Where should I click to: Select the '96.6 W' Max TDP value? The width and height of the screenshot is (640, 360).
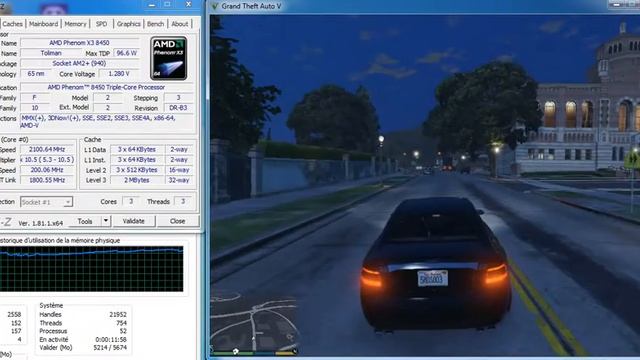point(127,53)
